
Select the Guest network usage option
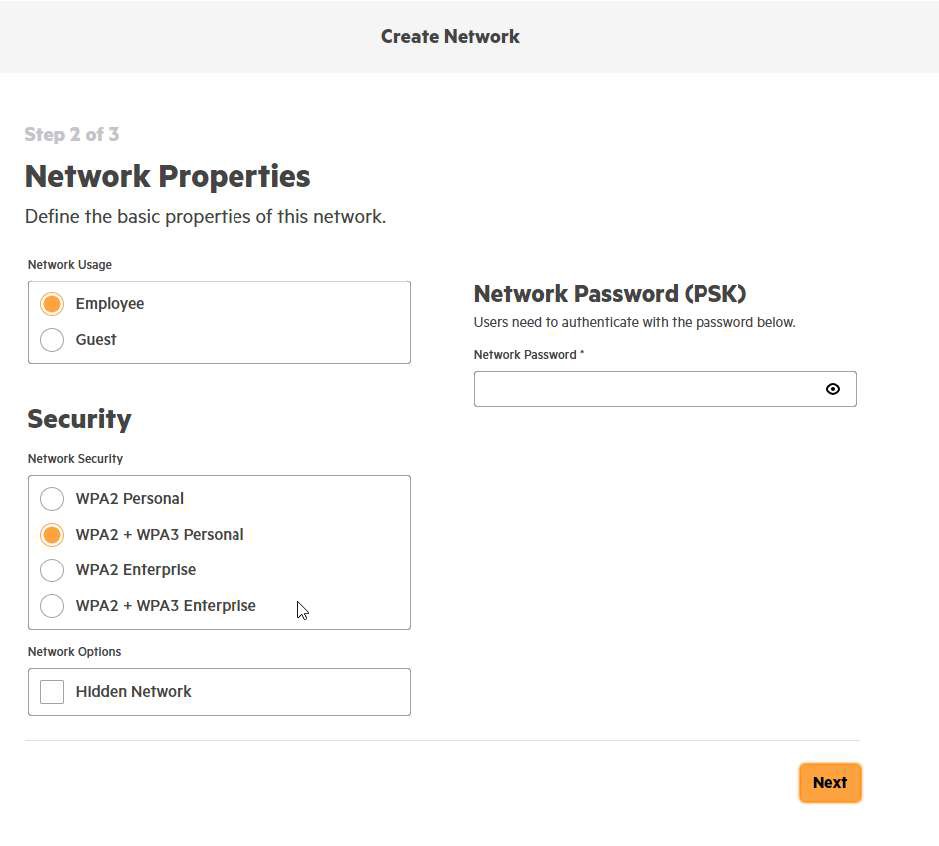(x=52, y=339)
